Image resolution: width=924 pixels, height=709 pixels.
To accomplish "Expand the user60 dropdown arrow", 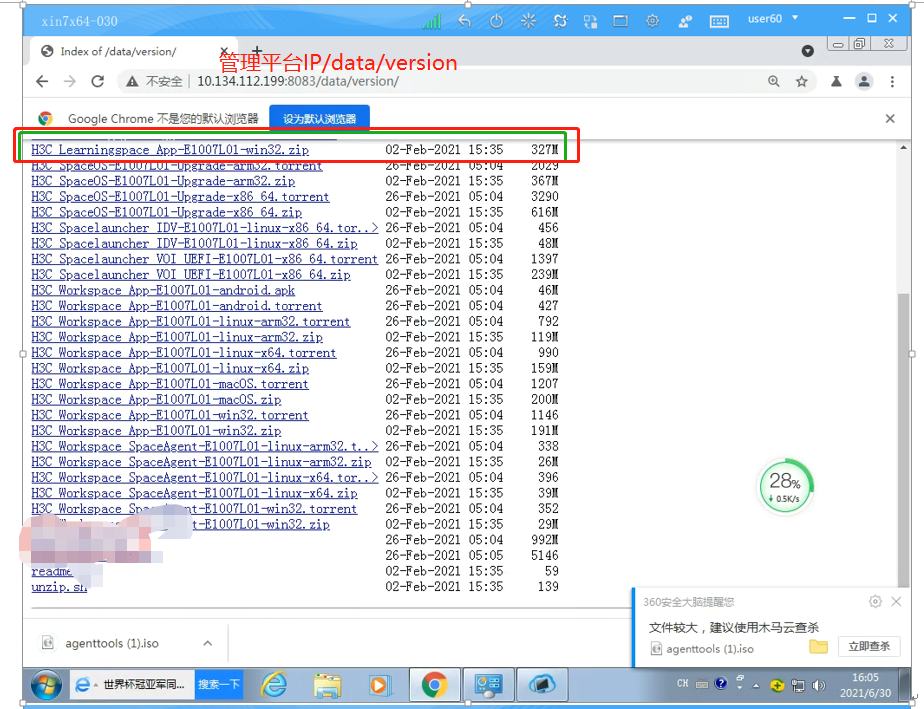I will coord(795,18).
